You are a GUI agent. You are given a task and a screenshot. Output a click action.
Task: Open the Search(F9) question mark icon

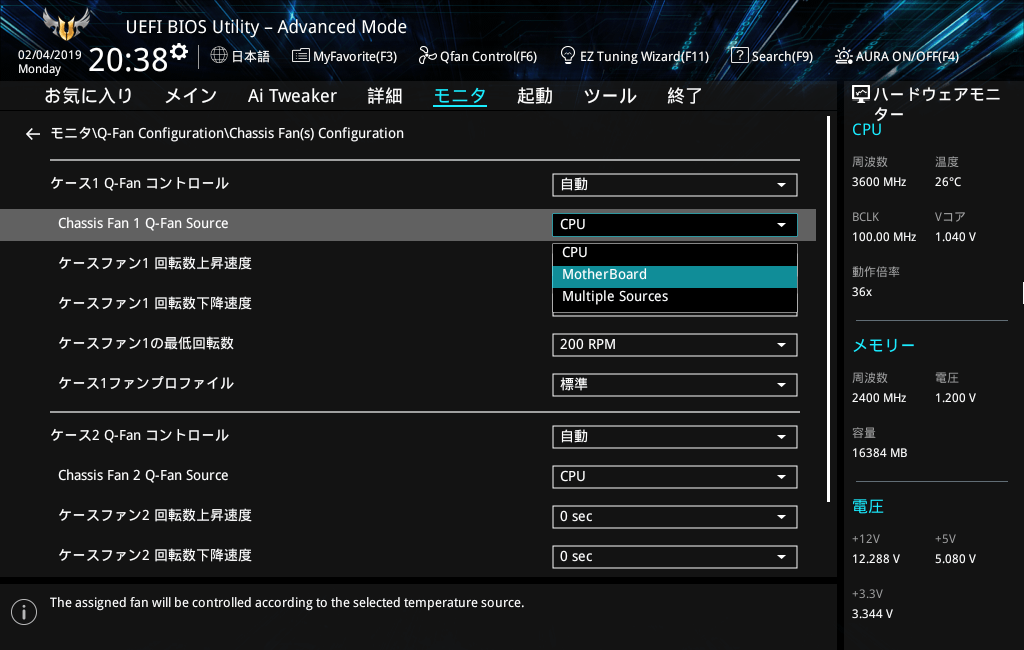click(739, 56)
